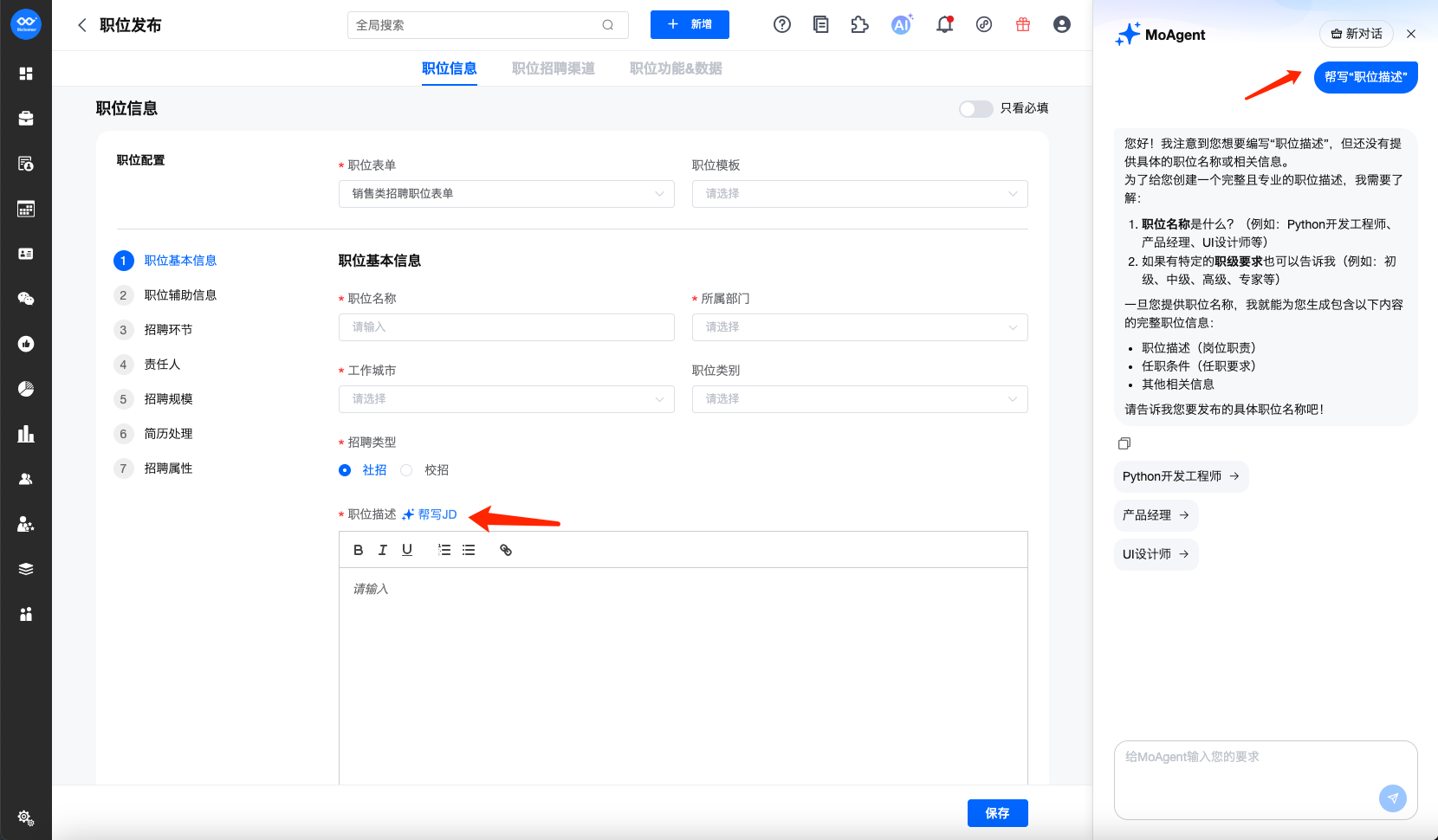
Task: Open the briefcase jobs icon in sidebar
Action: click(x=26, y=119)
